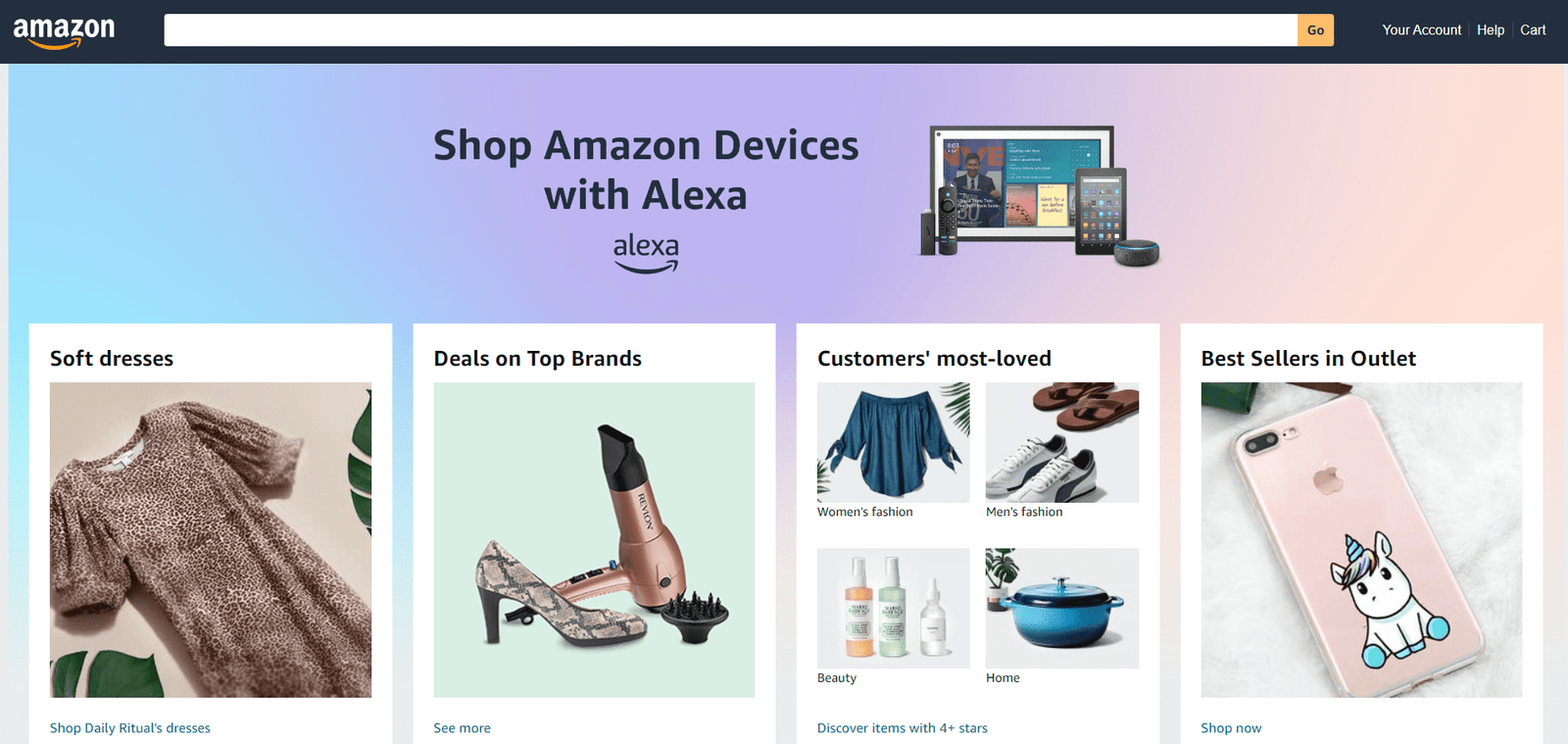Open the Cart
Screen dimensions: 1568x744
pyautogui.click(x=1533, y=30)
